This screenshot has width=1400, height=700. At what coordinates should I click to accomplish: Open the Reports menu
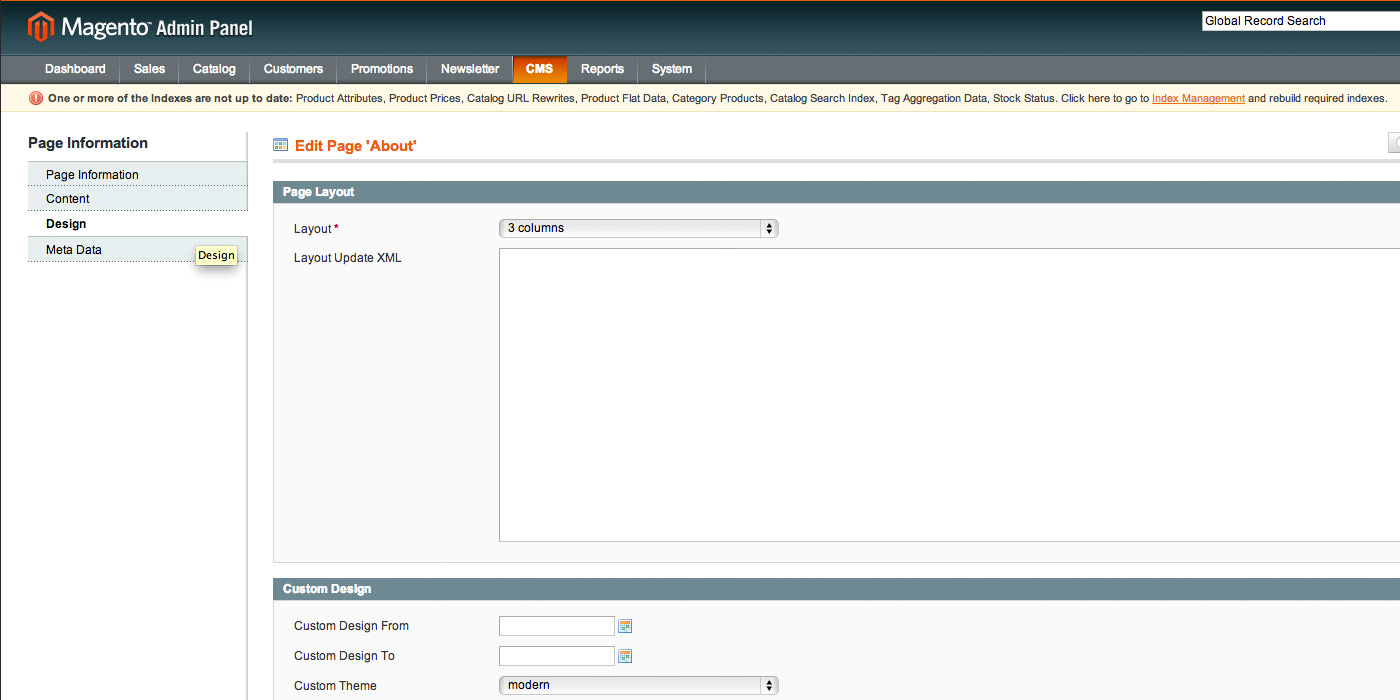[x=602, y=69]
